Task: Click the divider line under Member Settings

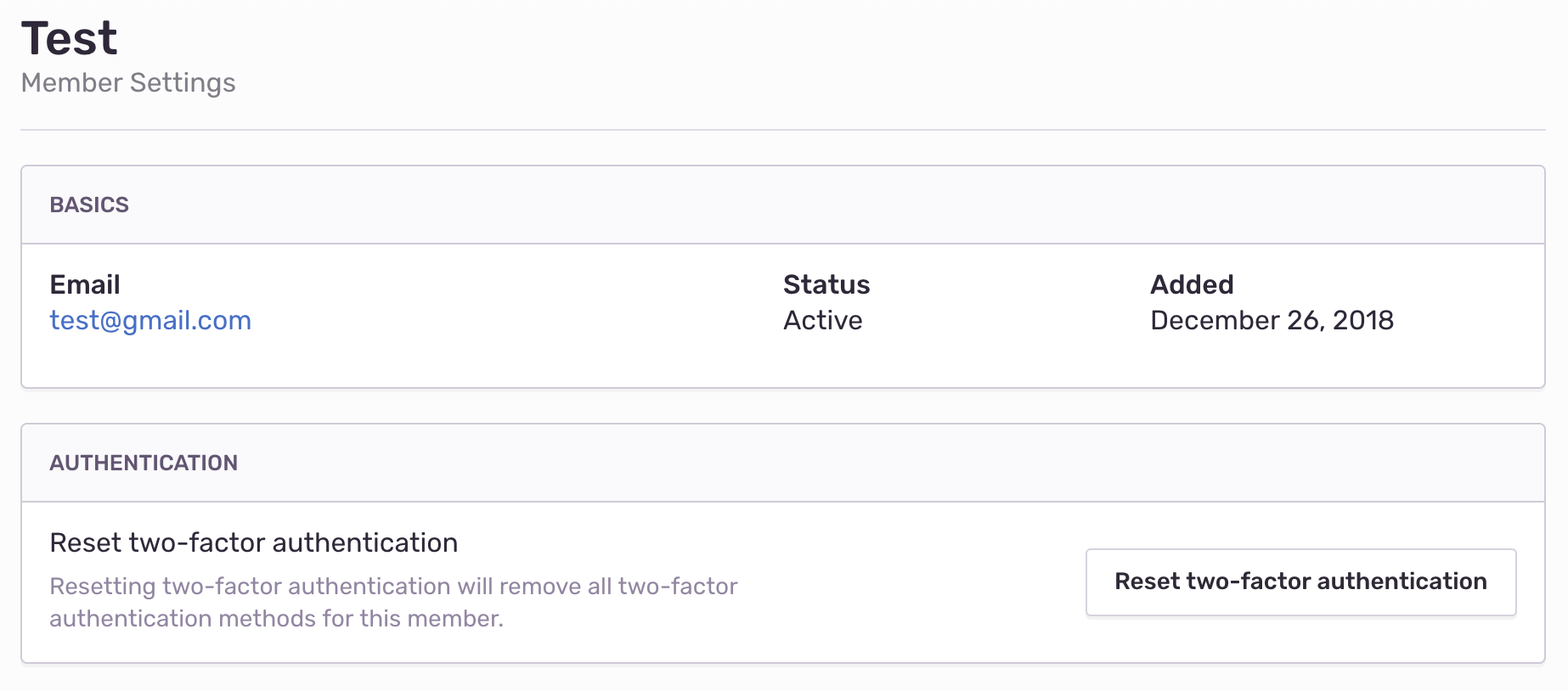Action: point(782,130)
